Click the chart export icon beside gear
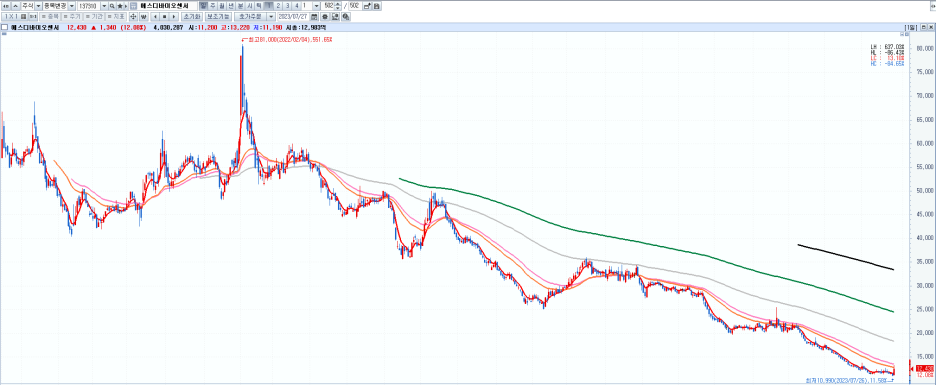The height and width of the screenshot is (385, 936). click(335, 16)
